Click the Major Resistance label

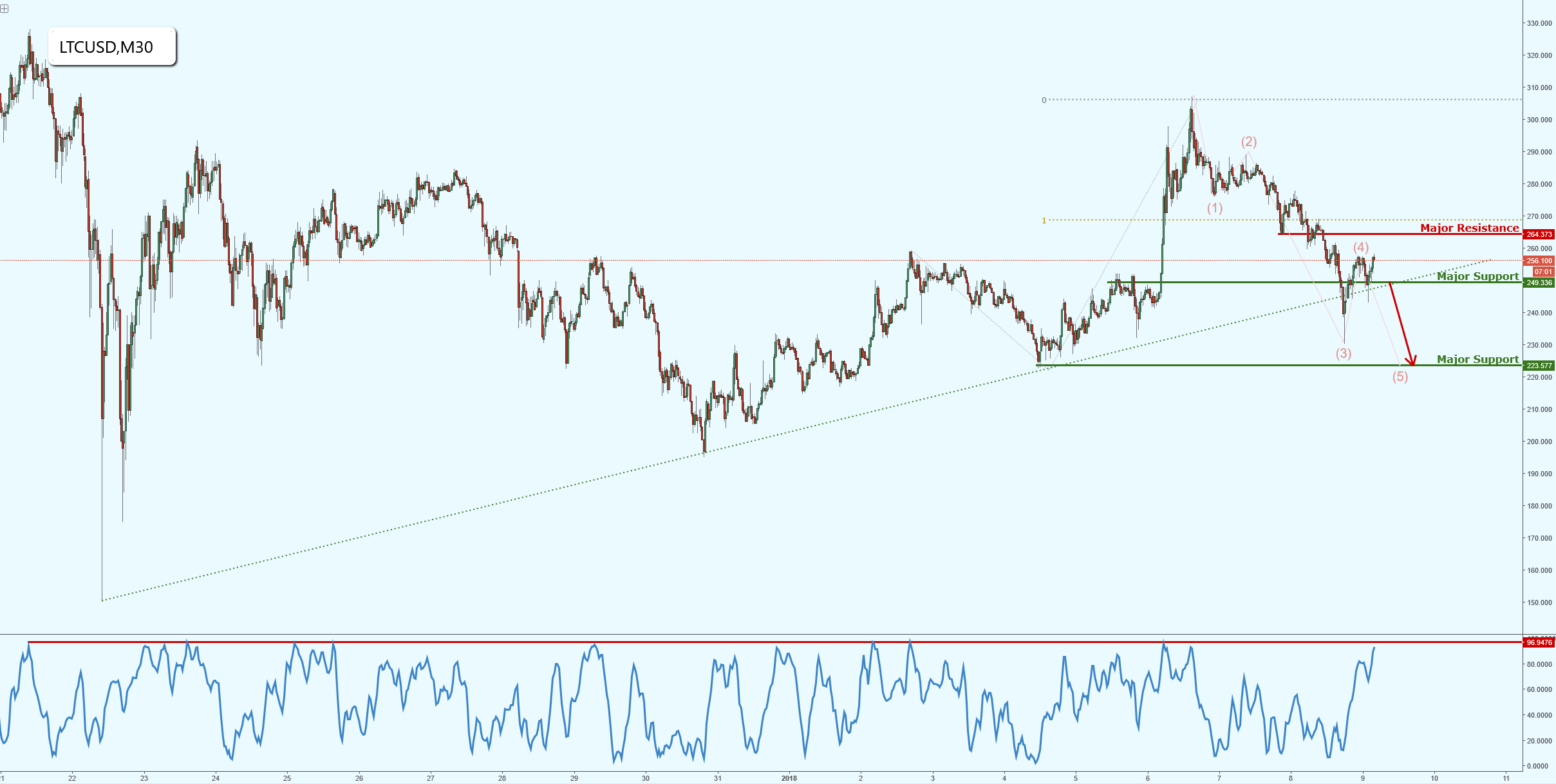[x=1469, y=228]
